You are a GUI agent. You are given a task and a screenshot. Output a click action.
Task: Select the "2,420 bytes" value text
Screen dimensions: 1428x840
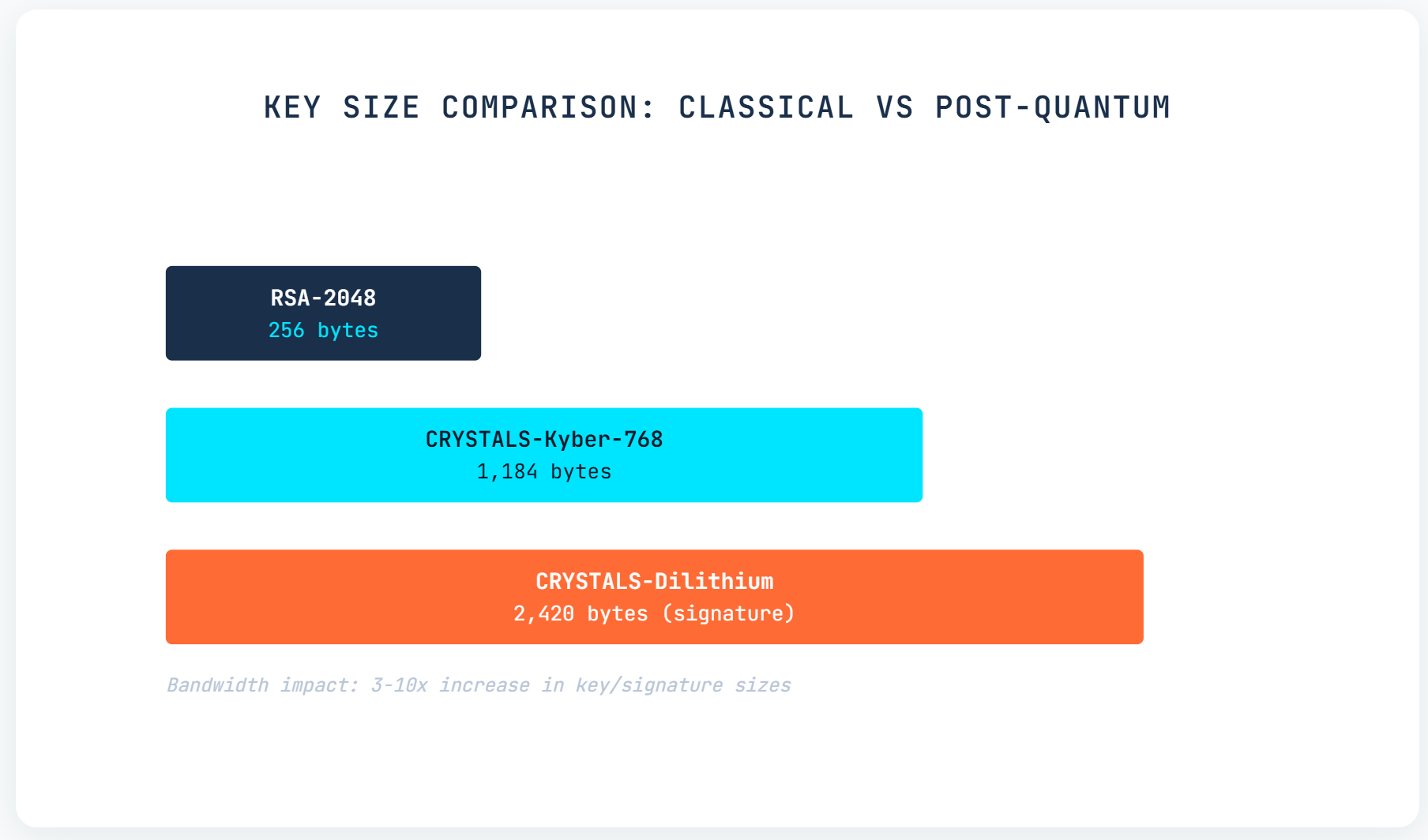pyautogui.click(x=581, y=613)
